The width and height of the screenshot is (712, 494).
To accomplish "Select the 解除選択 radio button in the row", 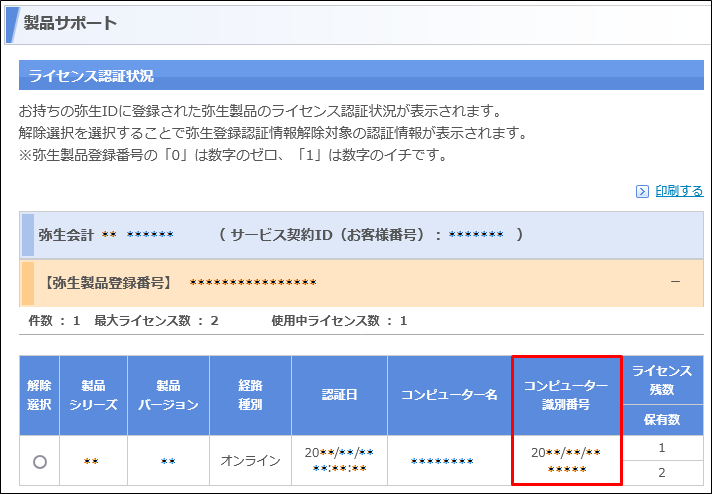I will coord(40,462).
